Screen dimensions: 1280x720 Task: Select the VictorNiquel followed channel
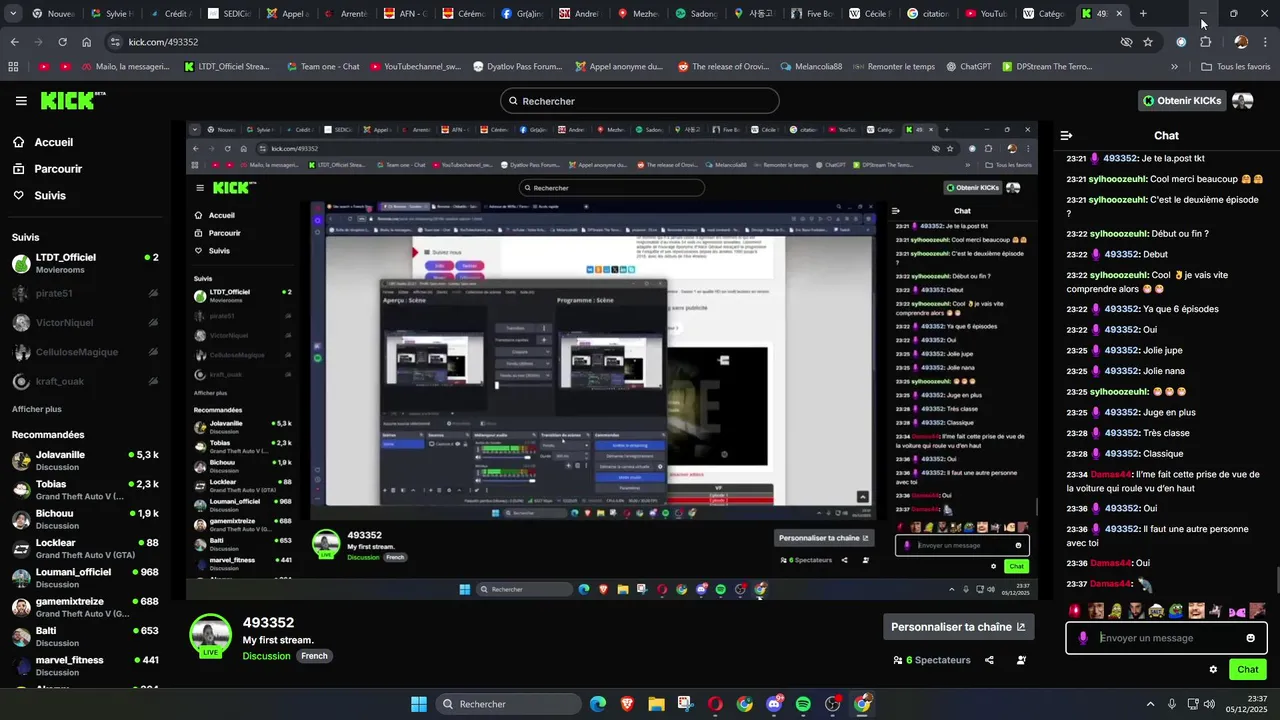pyautogui.click(x=85, y=323)
